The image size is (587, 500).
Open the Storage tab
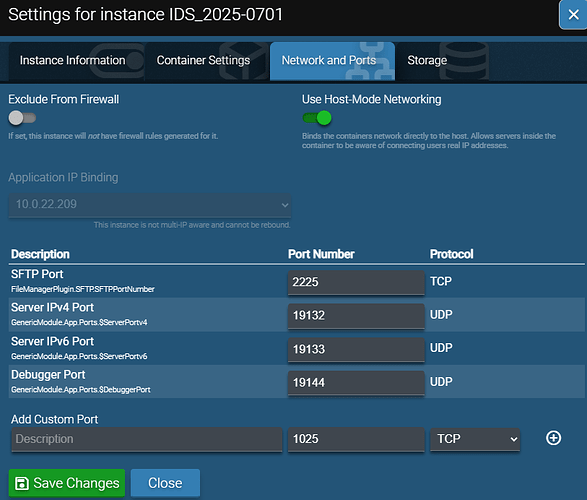pos(442,61)
